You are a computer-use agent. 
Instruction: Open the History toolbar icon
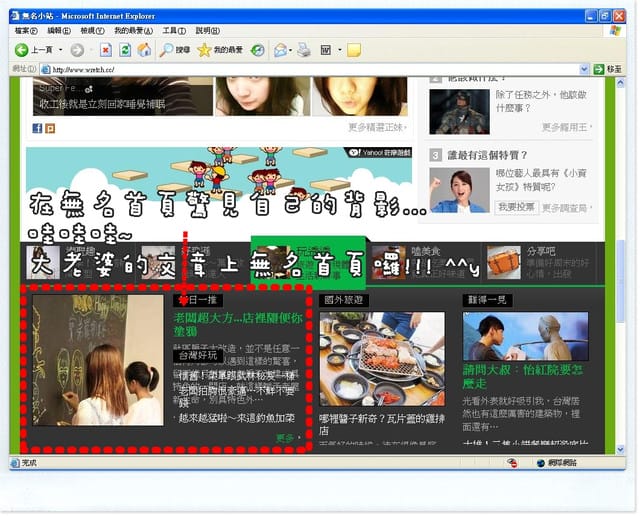[x=258, y=50]
